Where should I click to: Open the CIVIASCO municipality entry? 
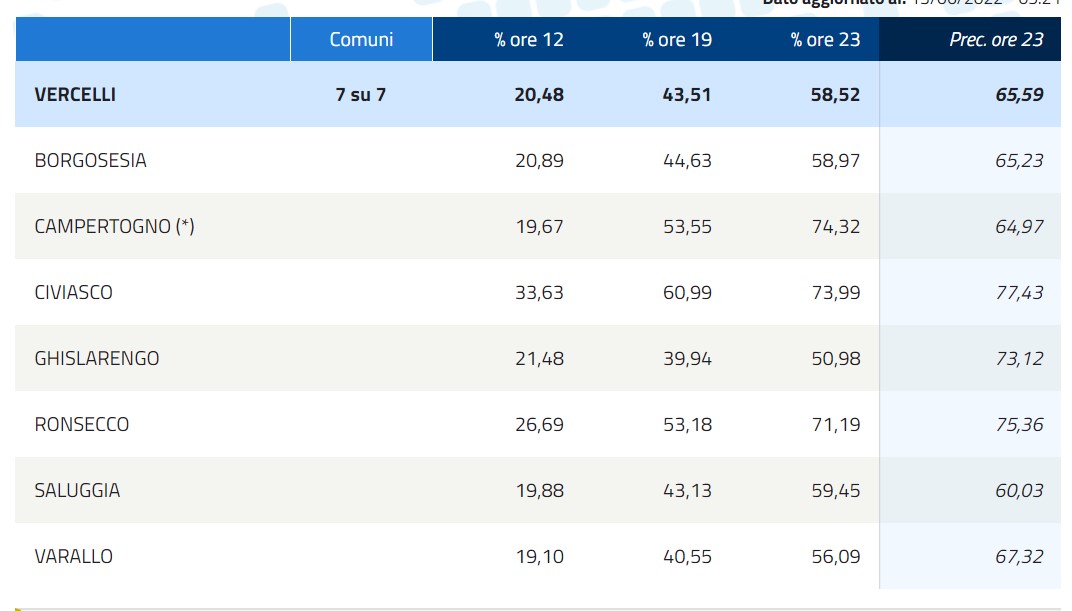click(73, 293)
